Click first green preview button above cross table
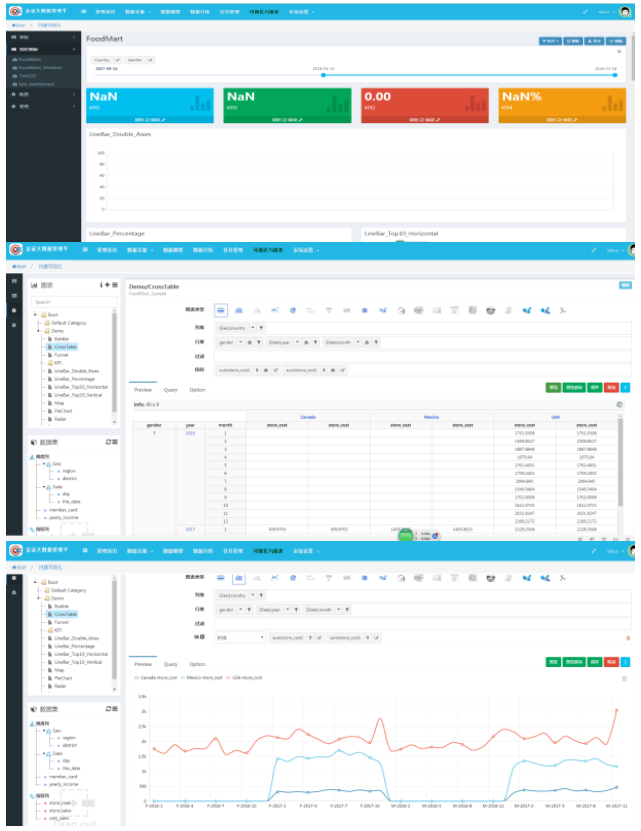The image size is (641, 831). tap(553, 388)
